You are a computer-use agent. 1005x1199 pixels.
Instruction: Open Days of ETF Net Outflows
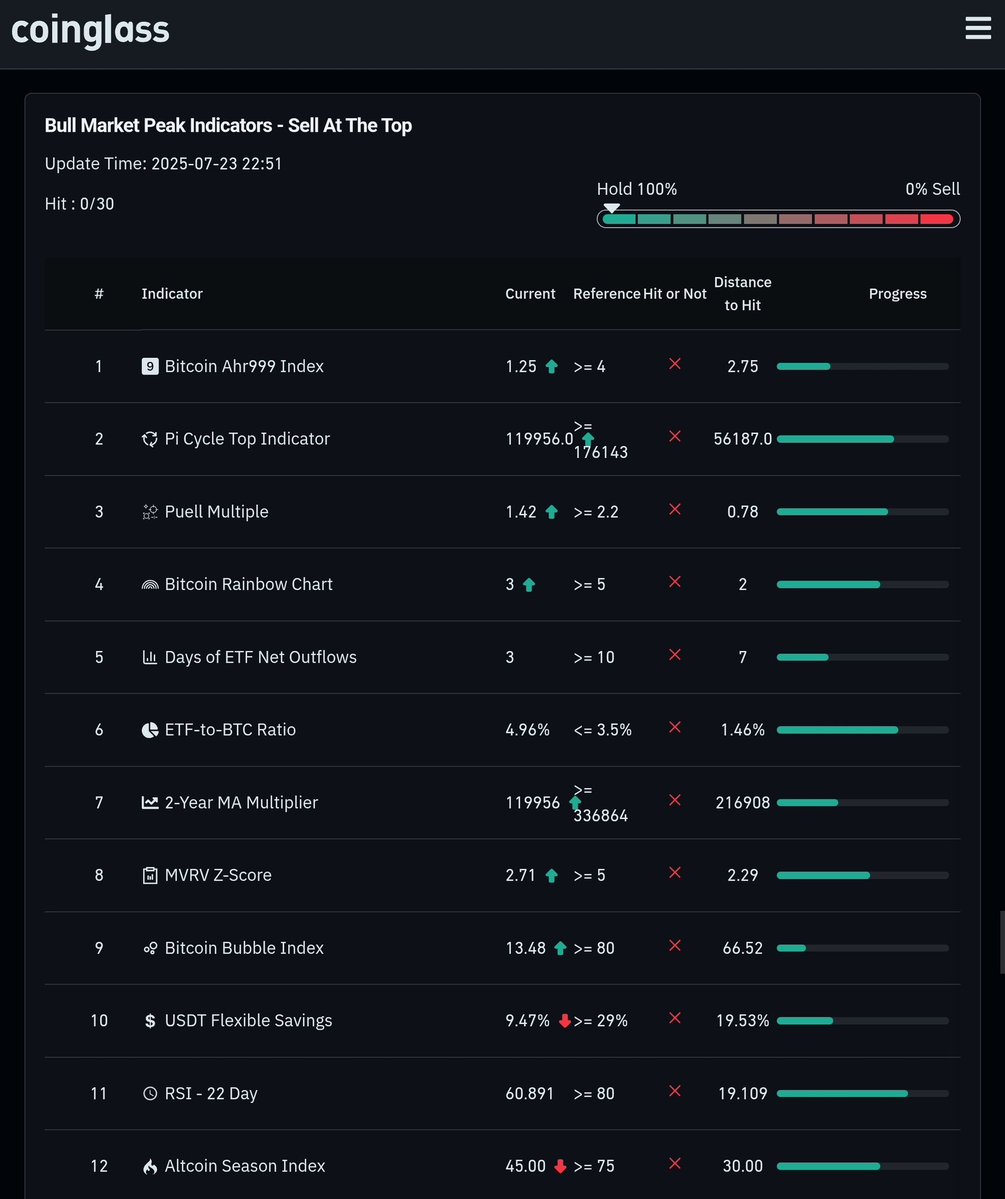tap(261, 657)
